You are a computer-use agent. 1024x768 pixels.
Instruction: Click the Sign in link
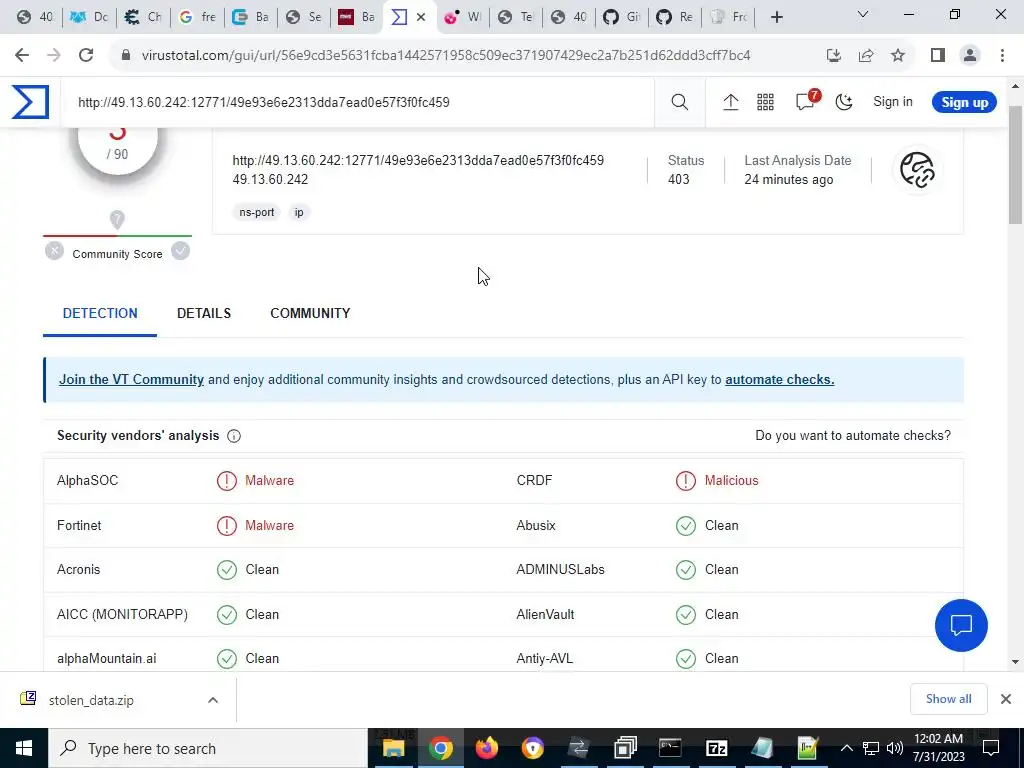click(893, 102)
